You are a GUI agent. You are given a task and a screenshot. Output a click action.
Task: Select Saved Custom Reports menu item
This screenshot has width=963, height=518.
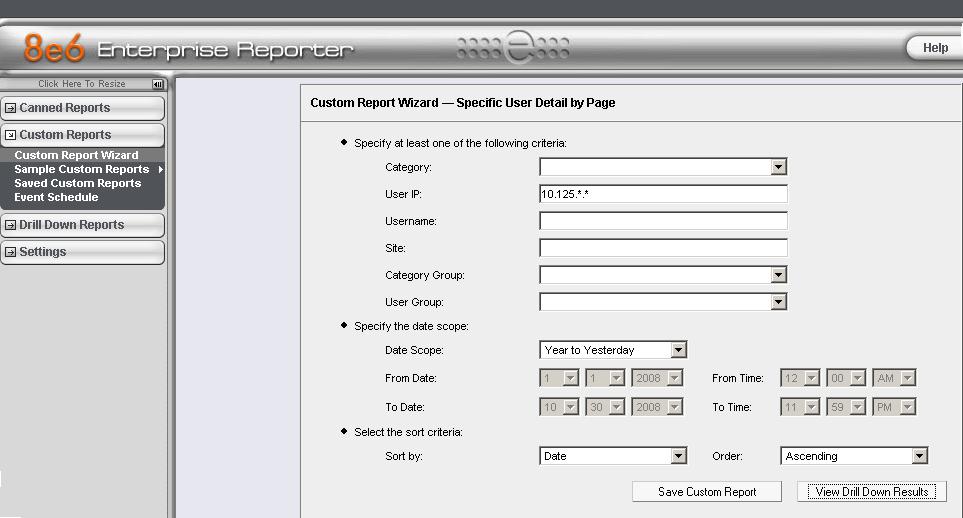[78, 184]
